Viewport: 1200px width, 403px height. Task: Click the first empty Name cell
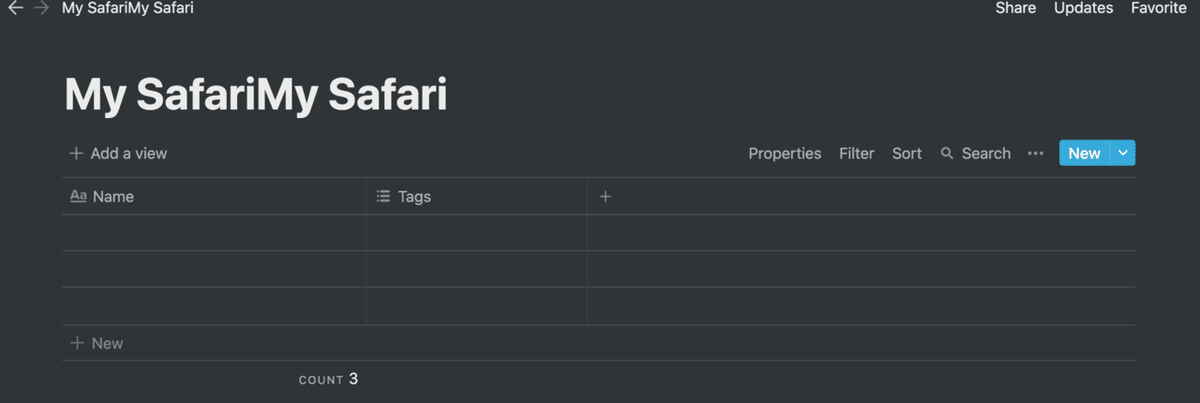click(x=214, y=233)
